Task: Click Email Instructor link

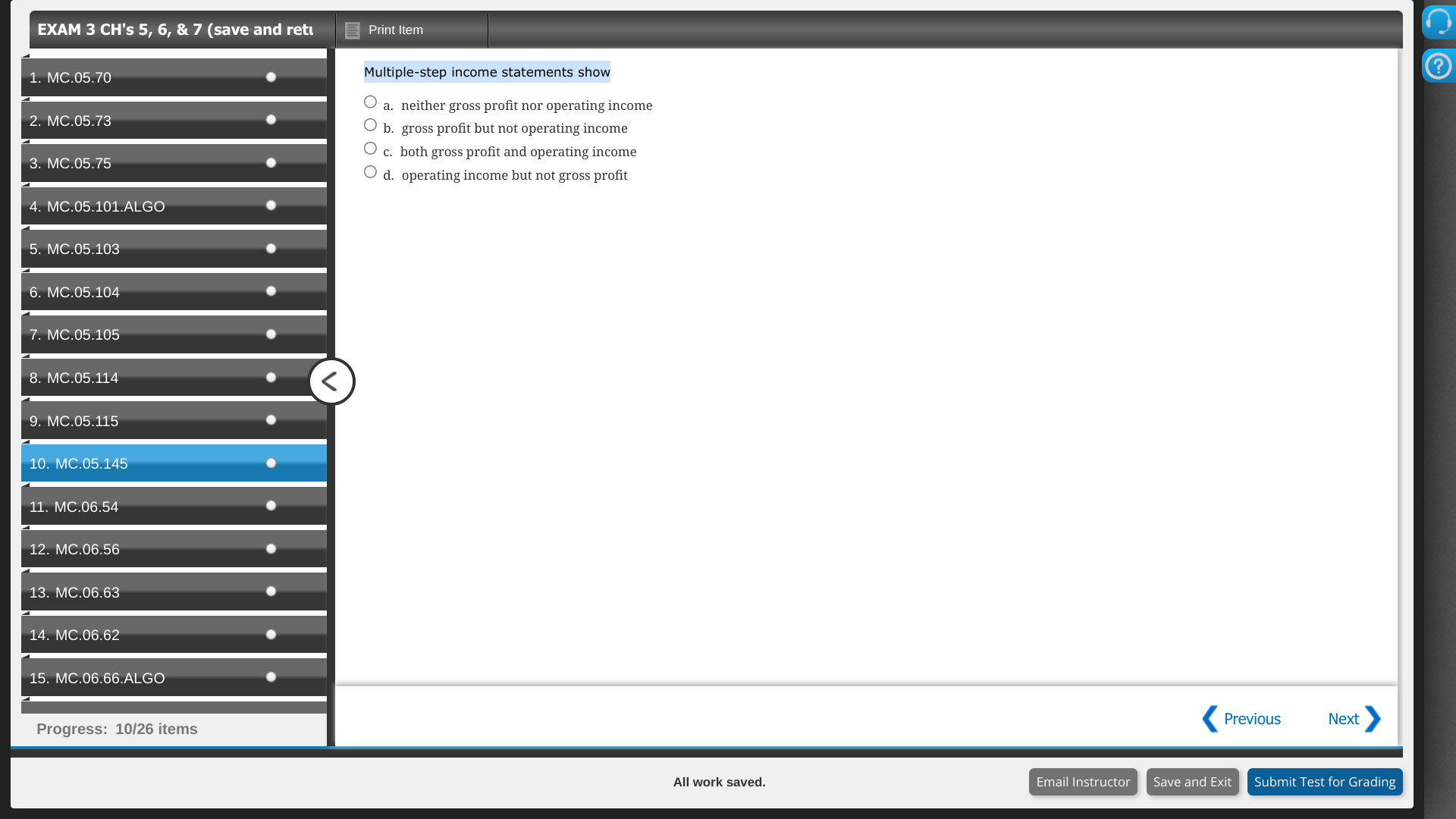Action: point(1083,781)
